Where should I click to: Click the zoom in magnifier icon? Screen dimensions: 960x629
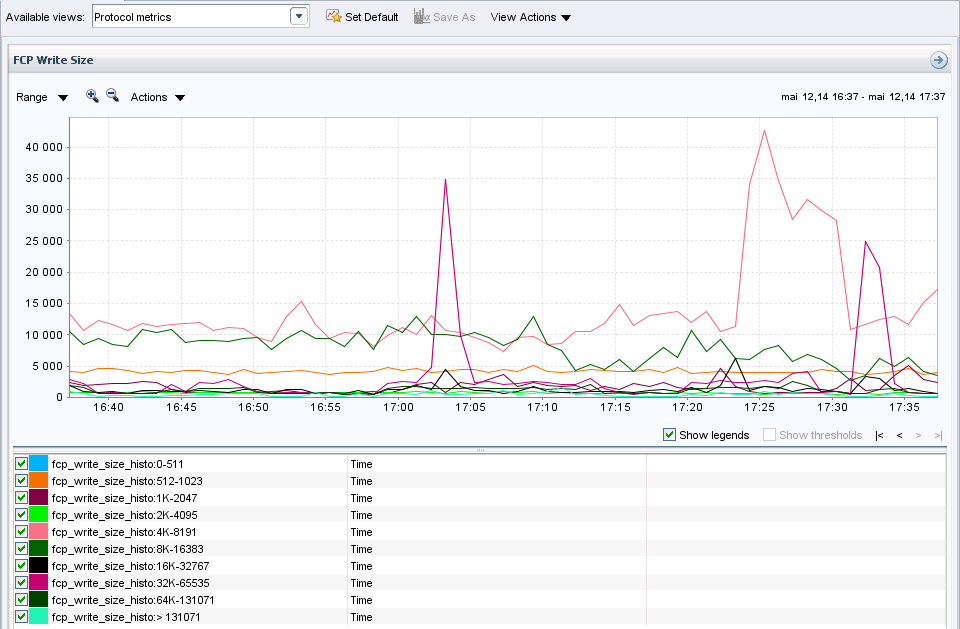coord(92,96)
